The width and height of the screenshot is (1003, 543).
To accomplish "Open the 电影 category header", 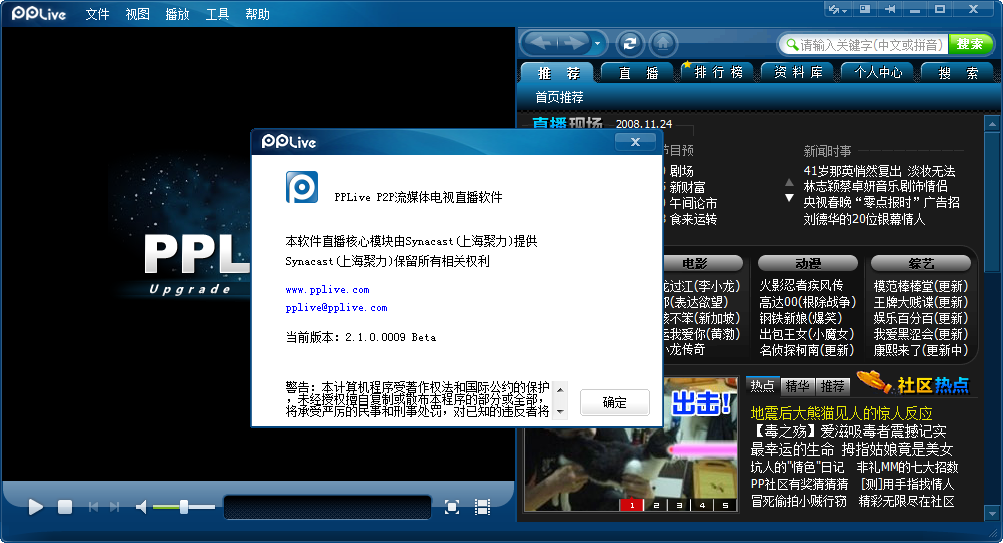I will (702, 263).
